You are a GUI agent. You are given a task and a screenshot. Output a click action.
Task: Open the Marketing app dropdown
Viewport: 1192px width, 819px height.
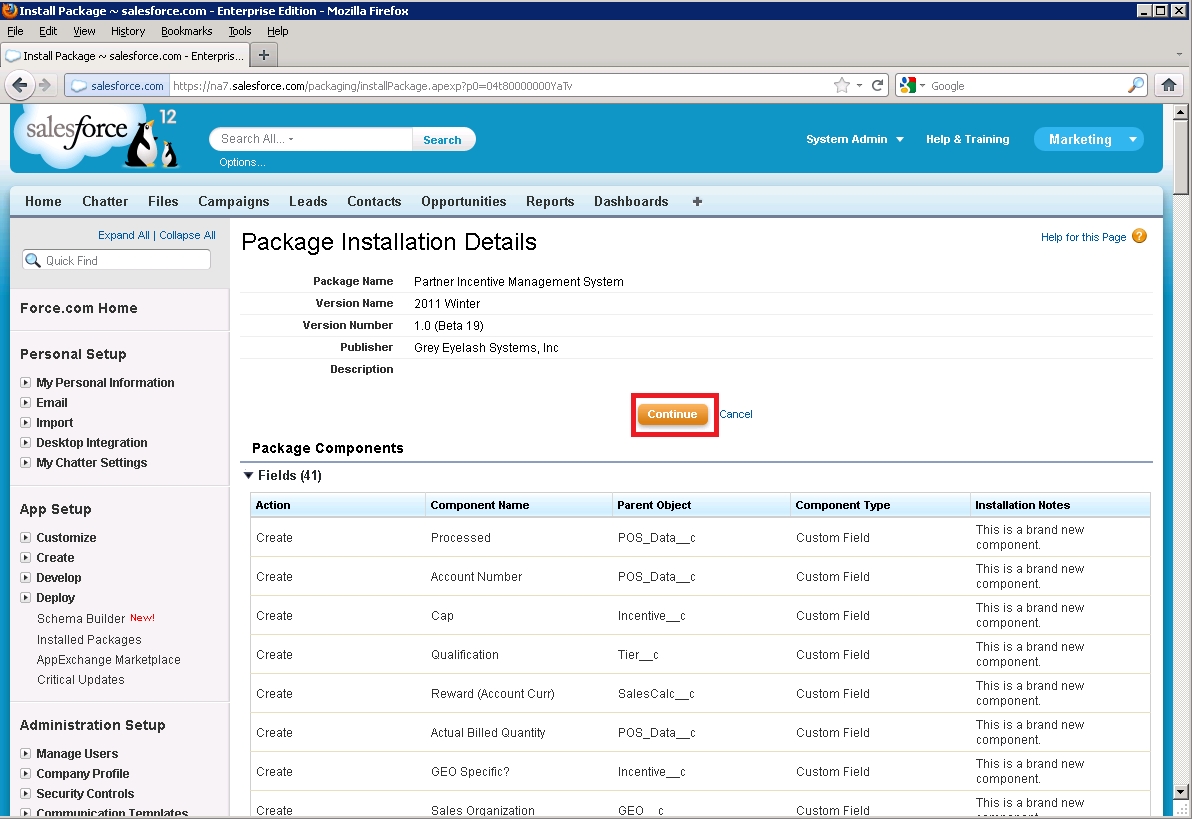tap(1132, 140)
